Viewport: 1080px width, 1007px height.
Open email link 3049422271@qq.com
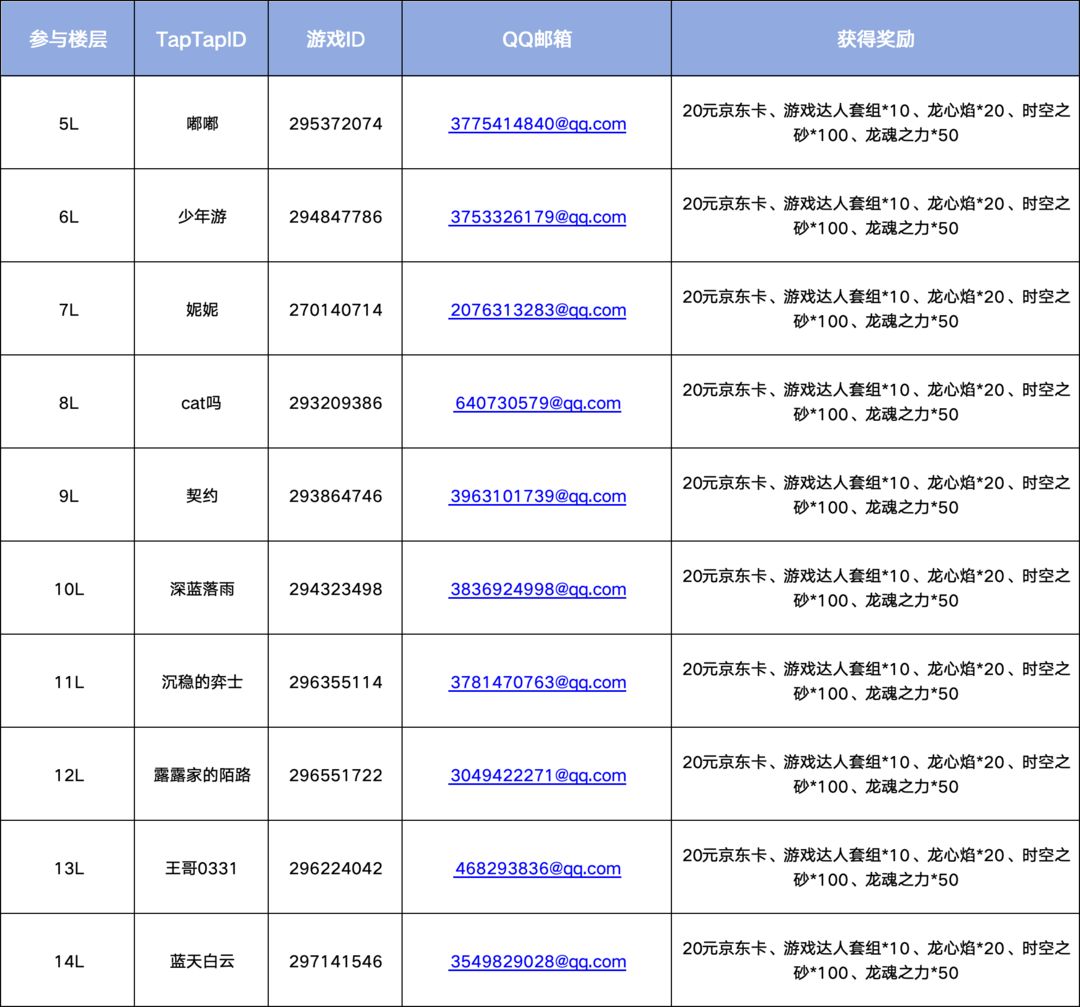(x=537, y=775)
